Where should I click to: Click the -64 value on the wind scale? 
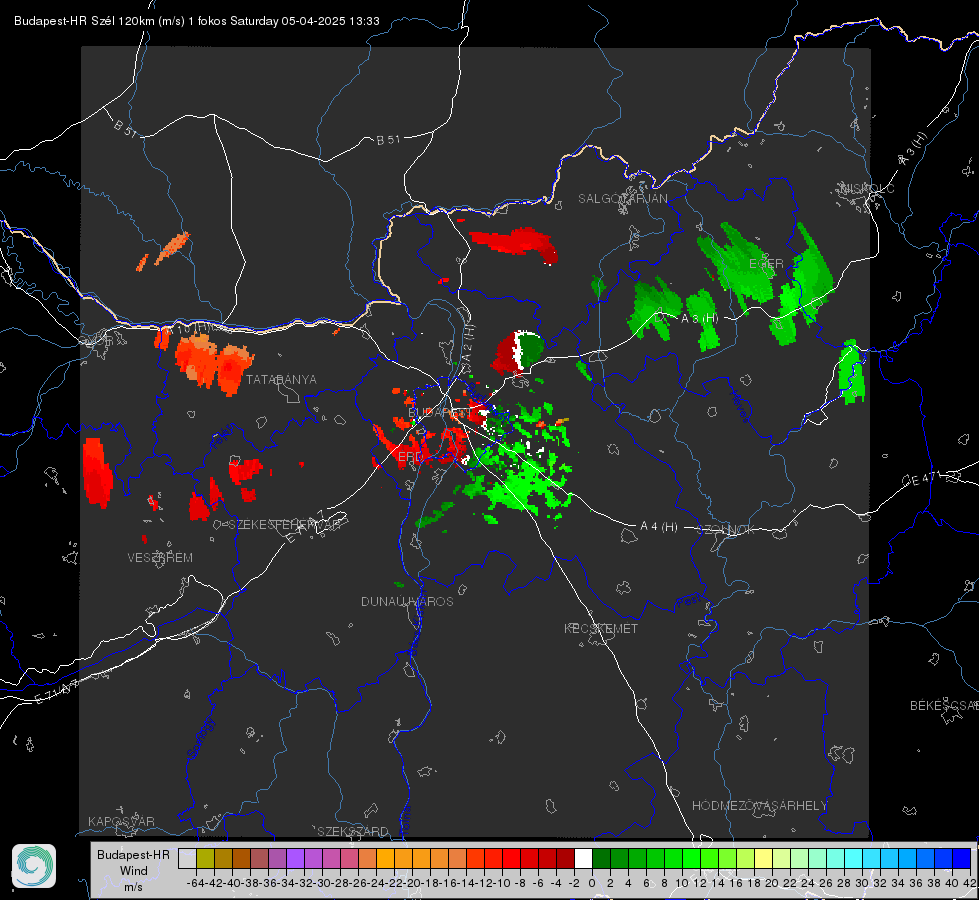click(196, 883)
